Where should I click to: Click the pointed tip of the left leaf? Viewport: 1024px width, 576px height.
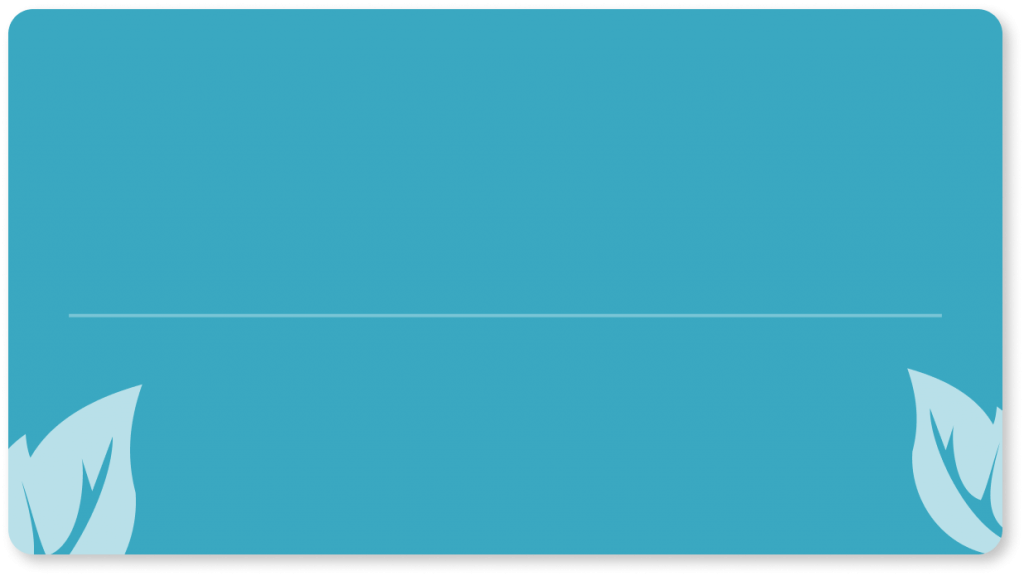139,387
